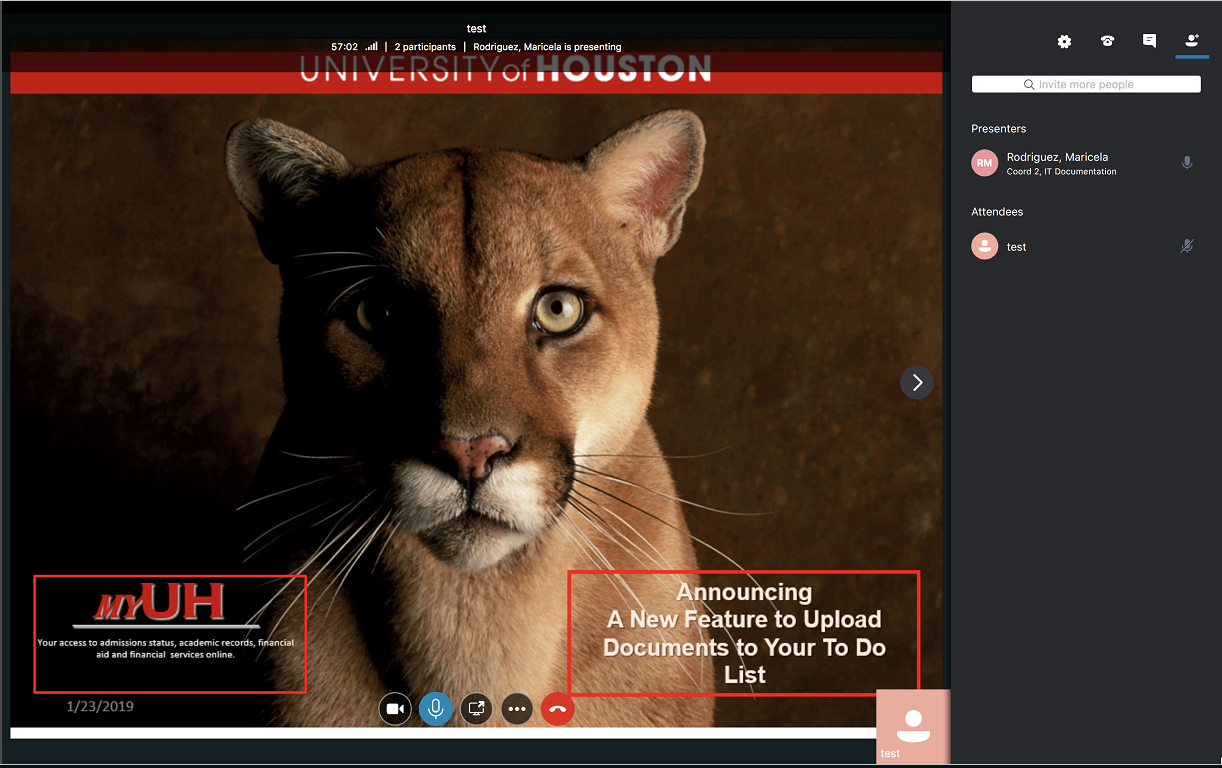Click the 2 participants status text
This screenshot has height=768, width=1222.
point(425,47)
